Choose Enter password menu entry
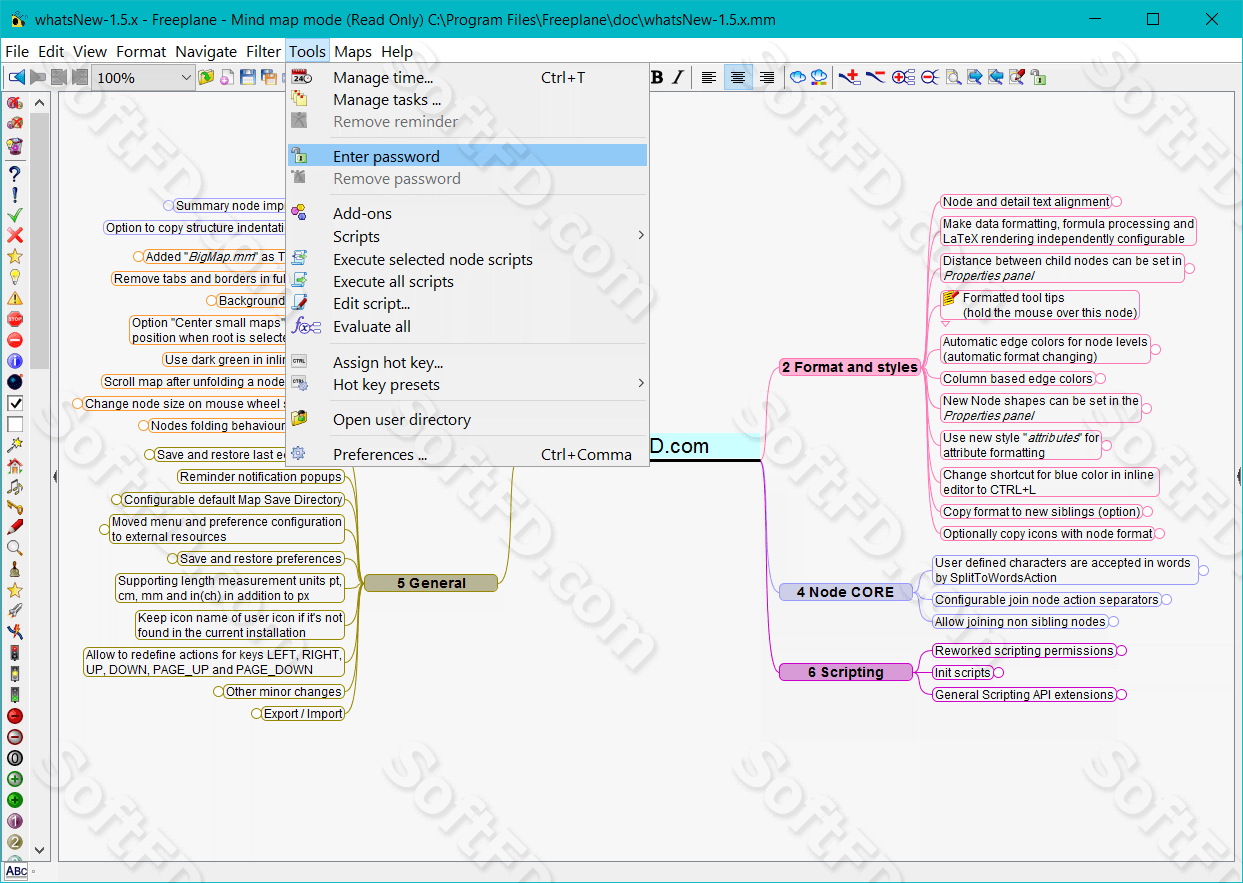Screen dimensions: 1243x883 (467, 156)
